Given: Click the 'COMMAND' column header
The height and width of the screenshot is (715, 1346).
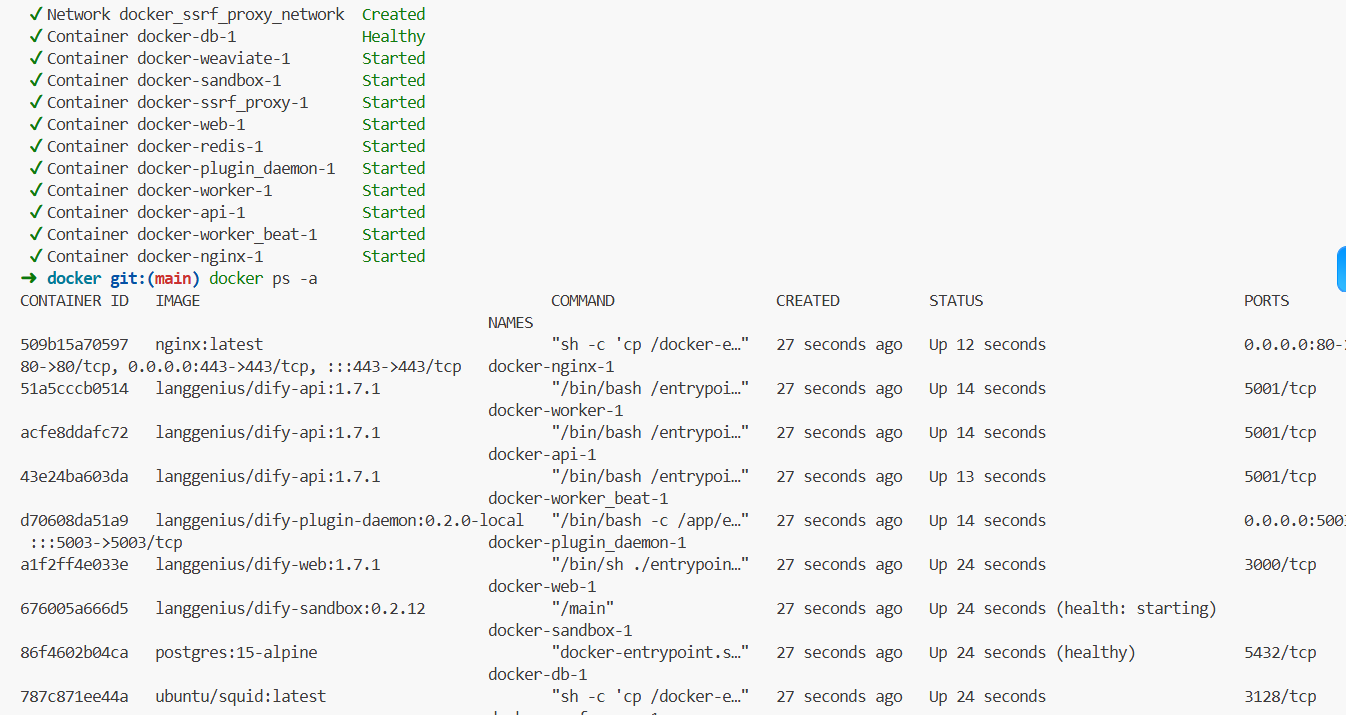Looking at the screenshot, I should [582, 301].
